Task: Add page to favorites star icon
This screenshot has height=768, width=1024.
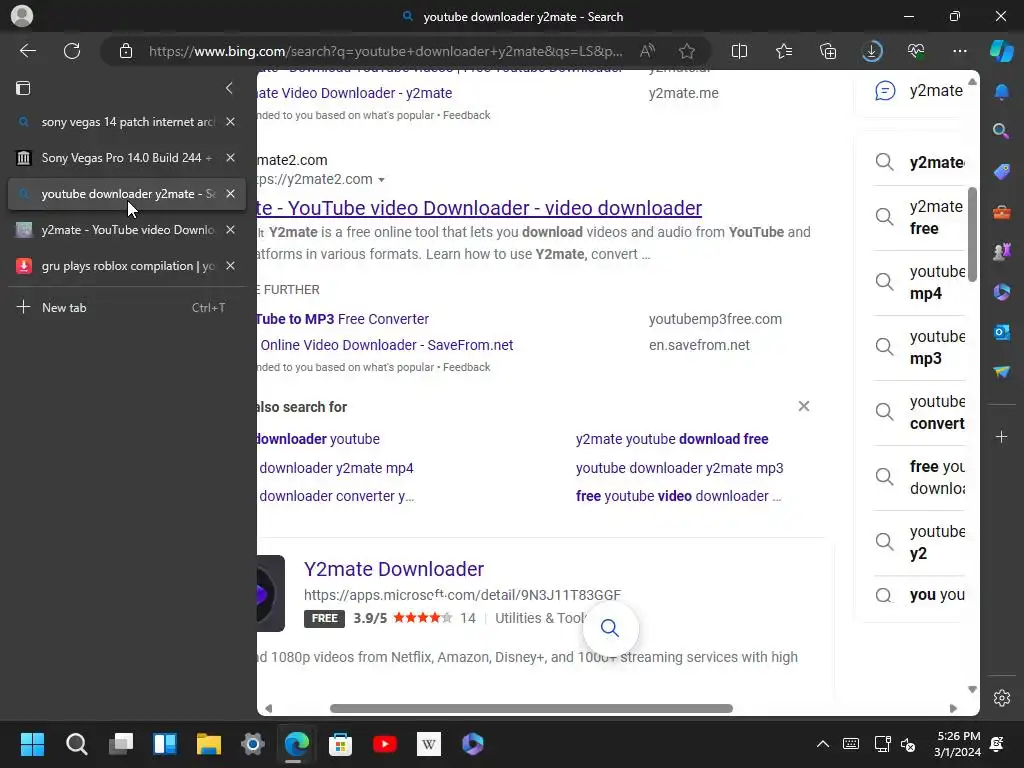Action: (x=686, y=51)
